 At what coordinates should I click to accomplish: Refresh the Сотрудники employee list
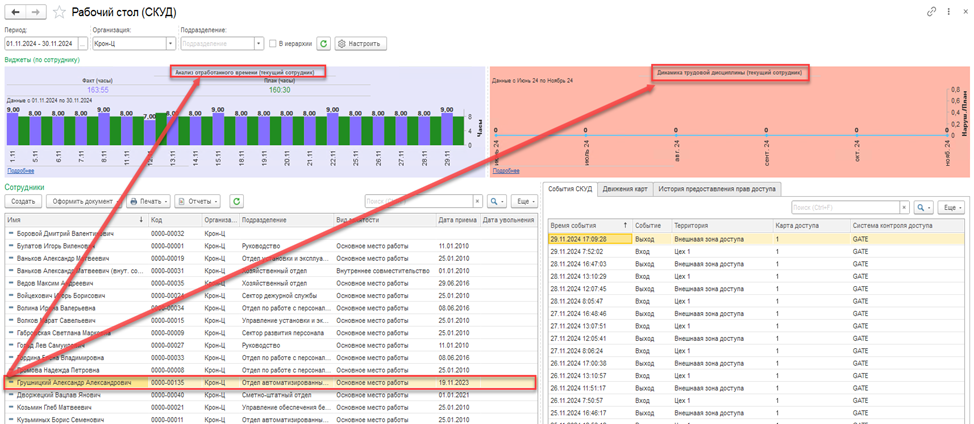coord(236,201)
